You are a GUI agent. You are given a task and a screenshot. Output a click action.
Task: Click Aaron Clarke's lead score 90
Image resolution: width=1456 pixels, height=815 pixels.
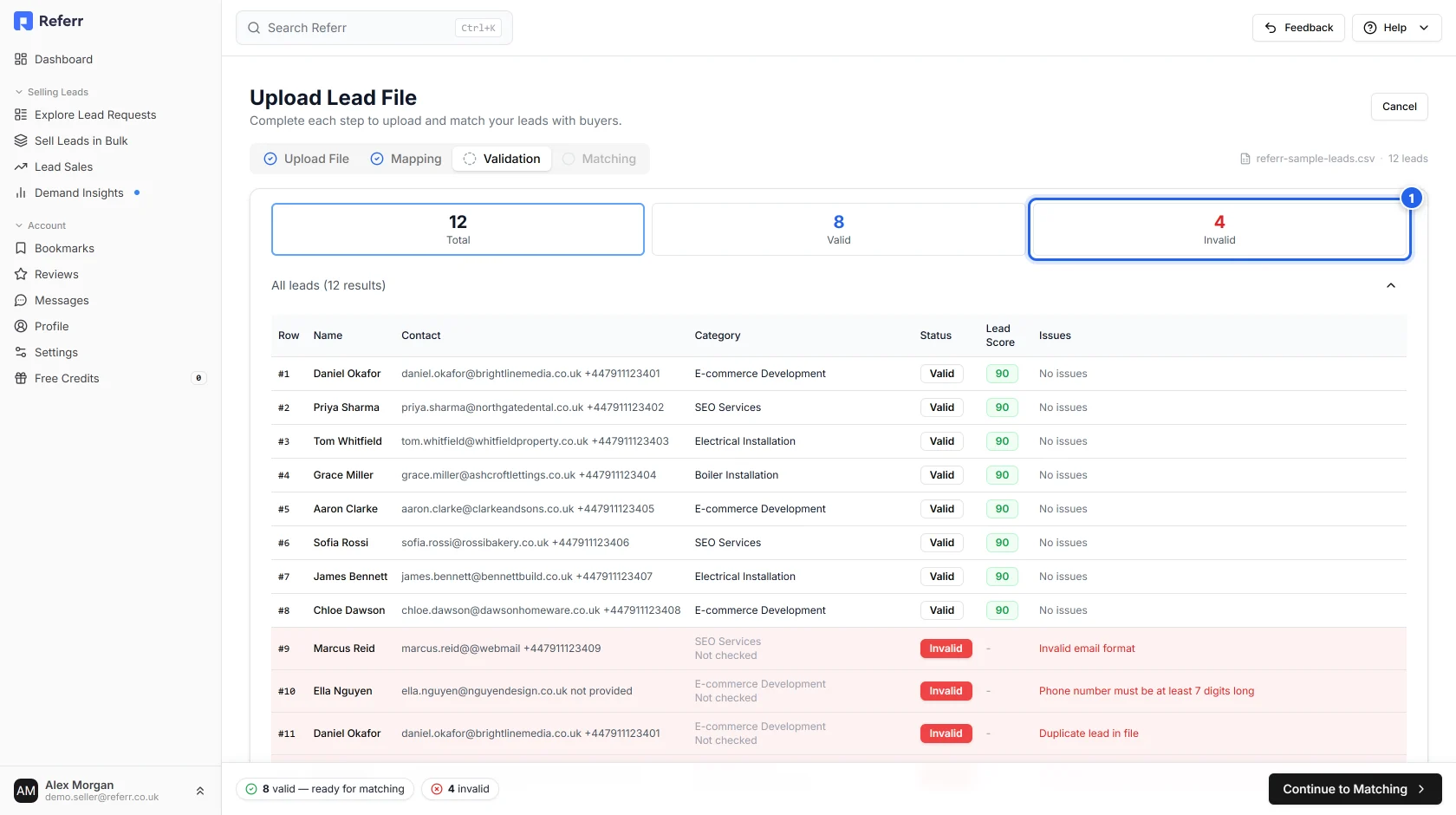click(1002, 509)
